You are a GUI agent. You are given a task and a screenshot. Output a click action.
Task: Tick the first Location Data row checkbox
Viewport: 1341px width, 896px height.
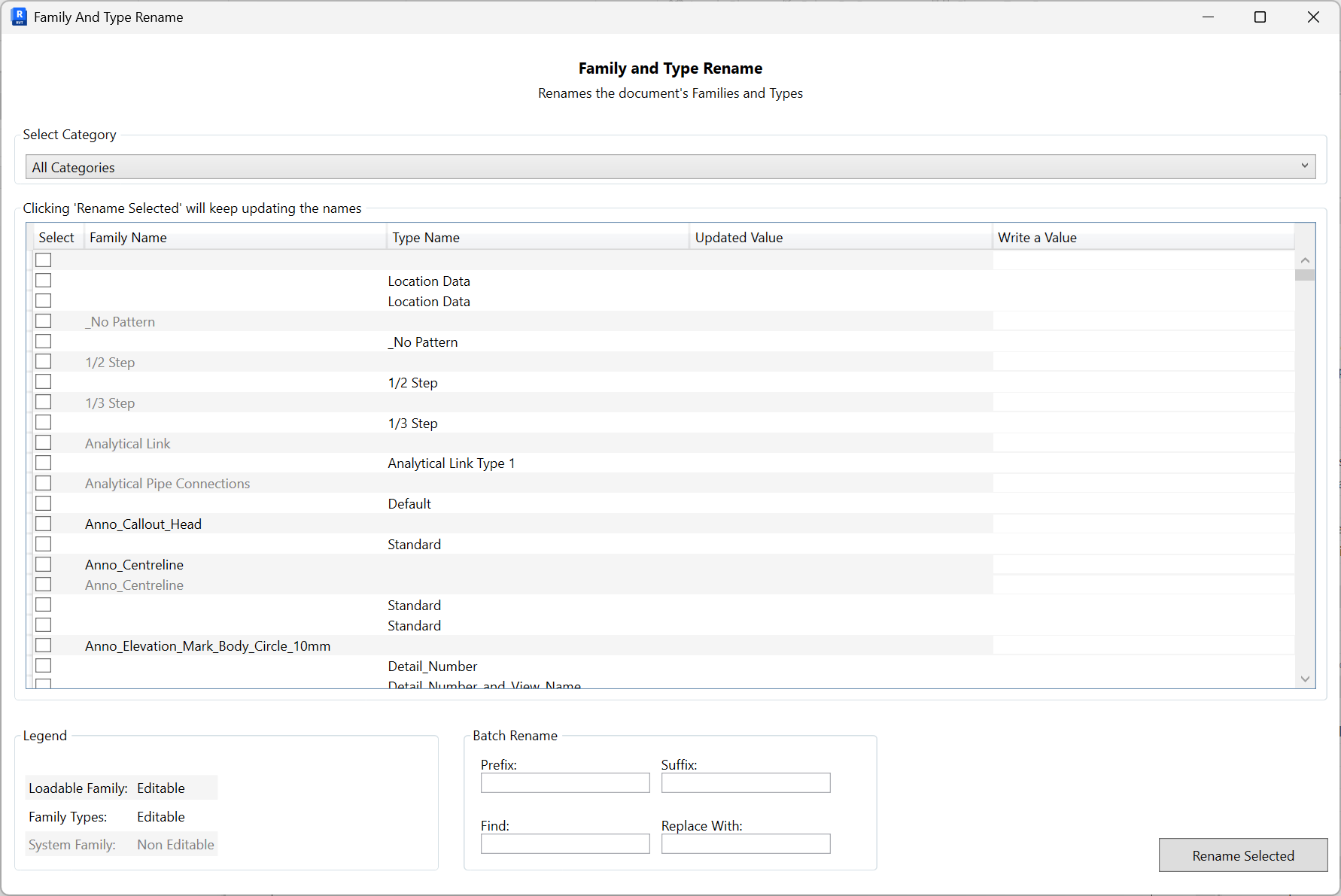[x=43, y=279]
